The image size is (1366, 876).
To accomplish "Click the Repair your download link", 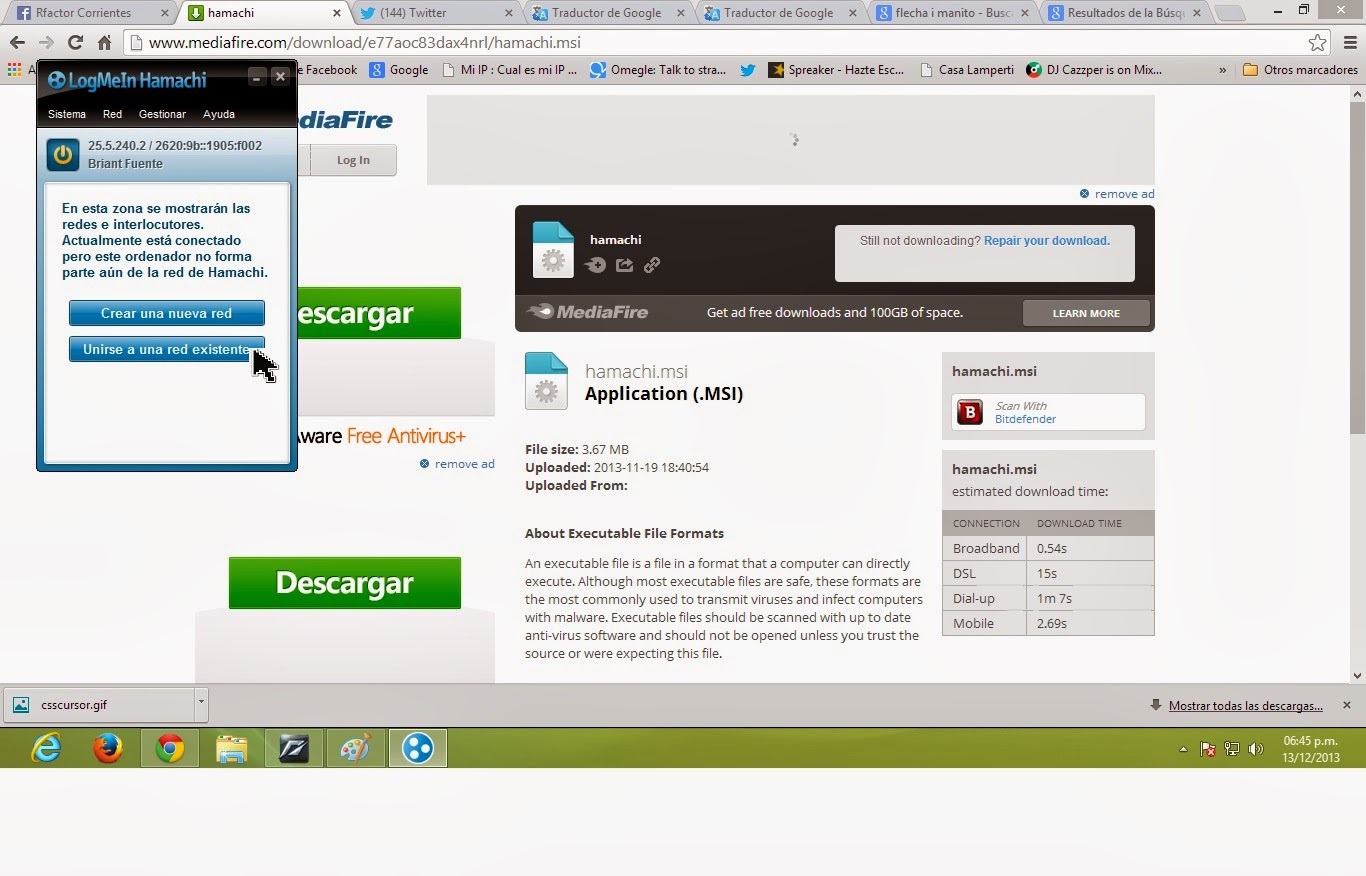I will 1047,241.
